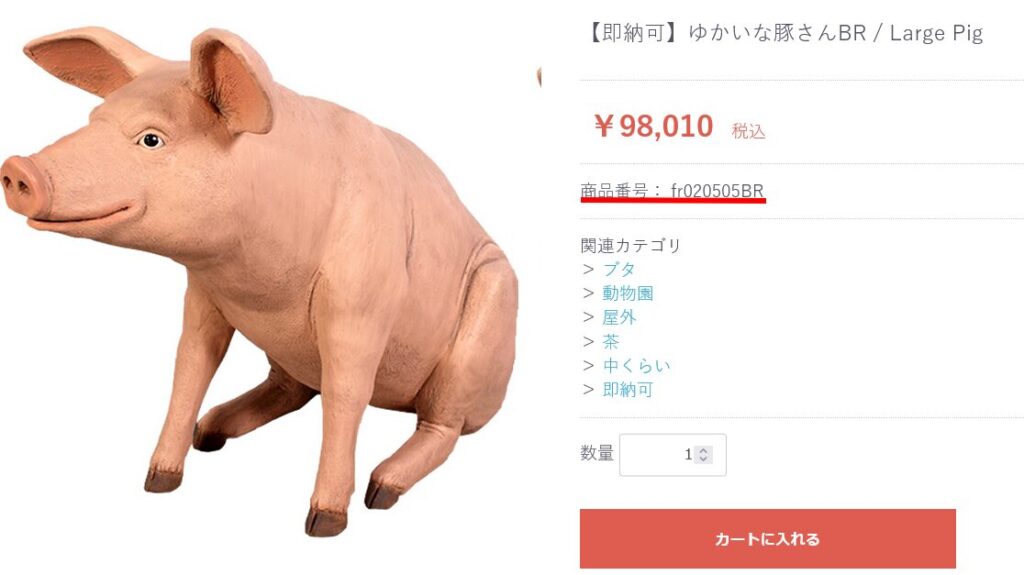The image size is (1024, 575).
Task: Open the プタ category link
Action: pyautogui.click(x=618, y=269)
